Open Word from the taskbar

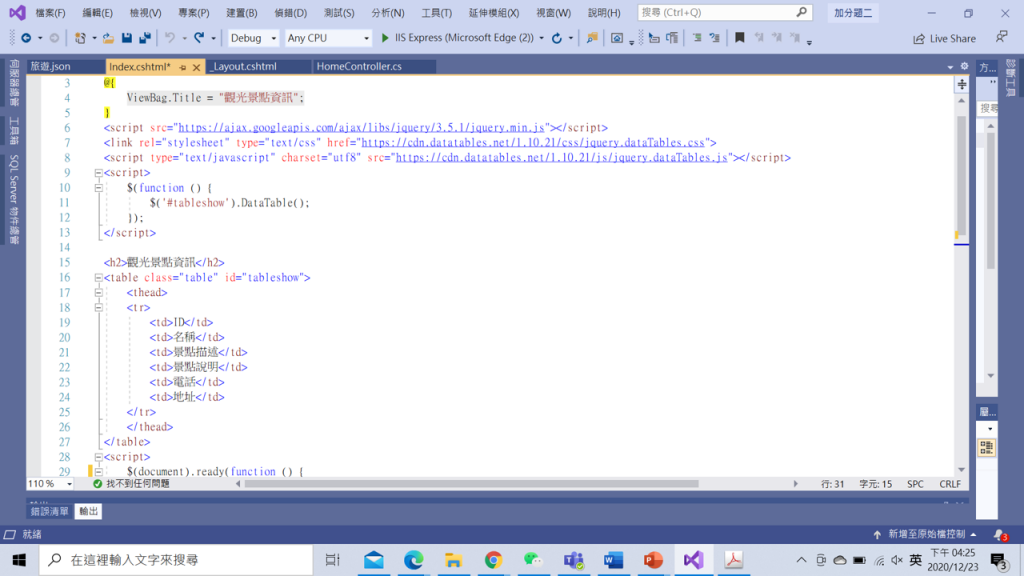[x=613, y=560]
